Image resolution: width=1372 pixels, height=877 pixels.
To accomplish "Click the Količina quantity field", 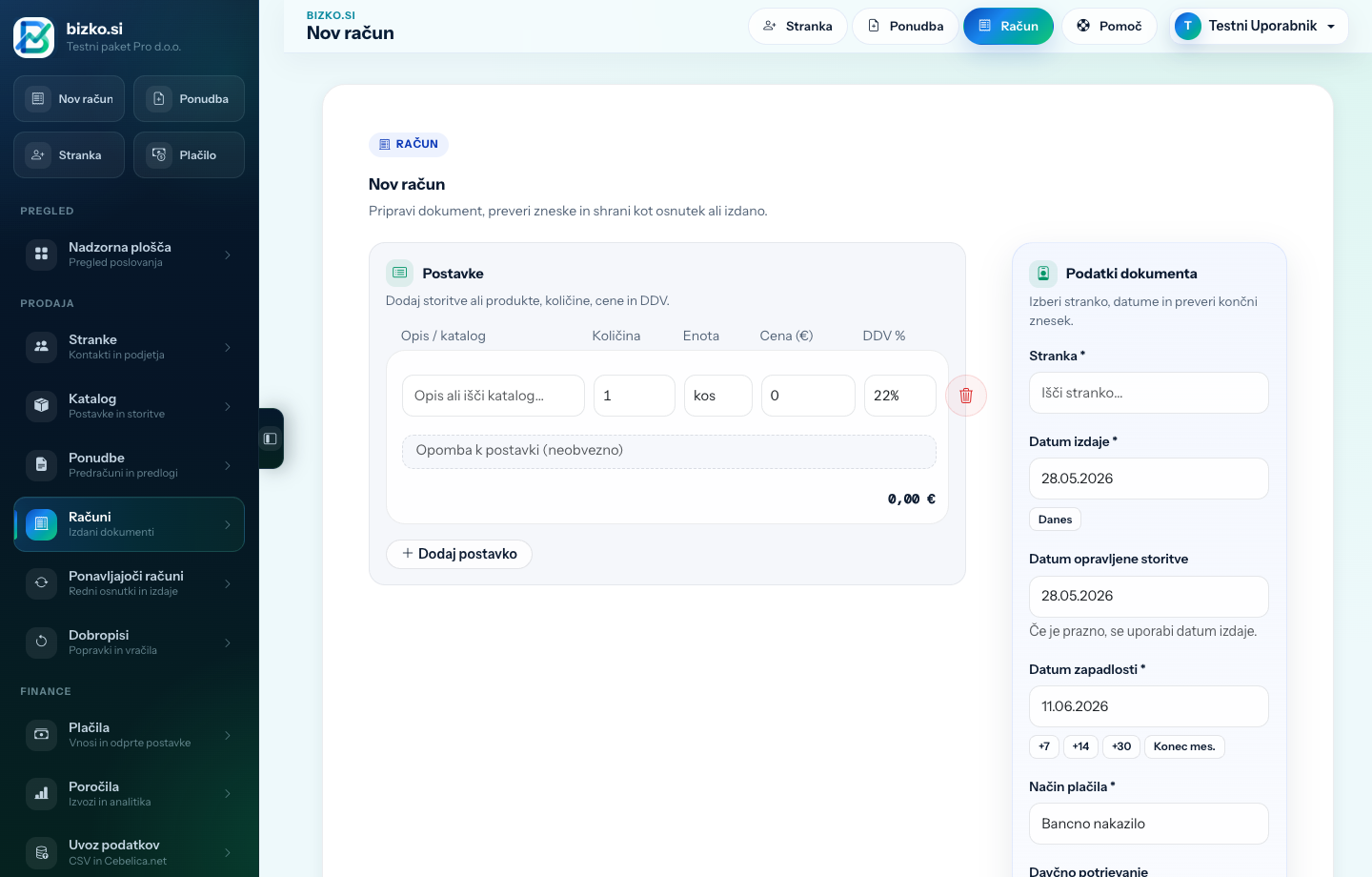I will (x=635, y=396).
